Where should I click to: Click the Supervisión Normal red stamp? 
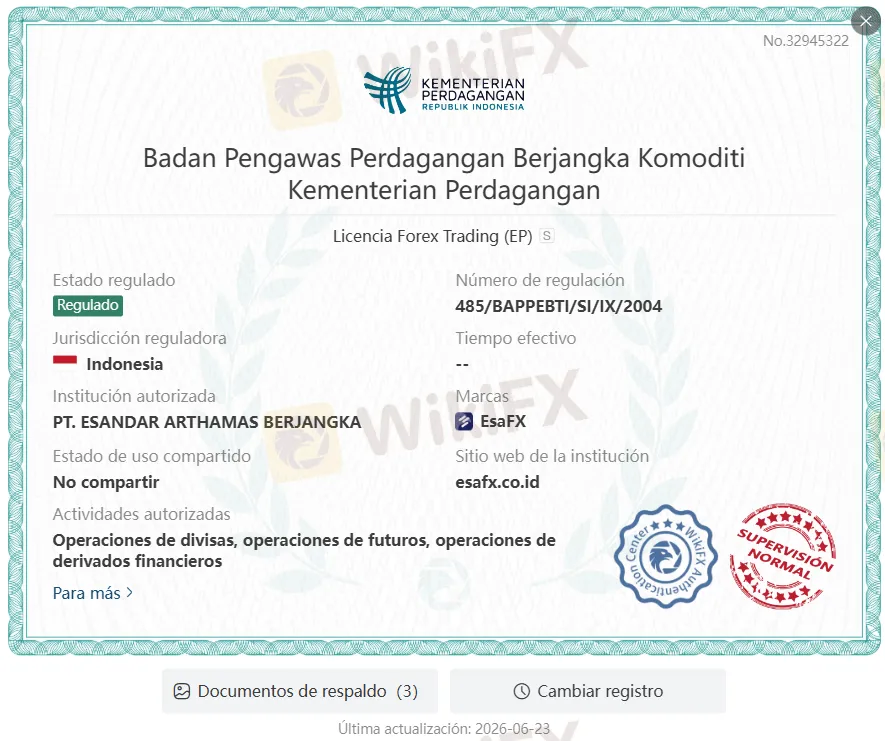point(783,556)
